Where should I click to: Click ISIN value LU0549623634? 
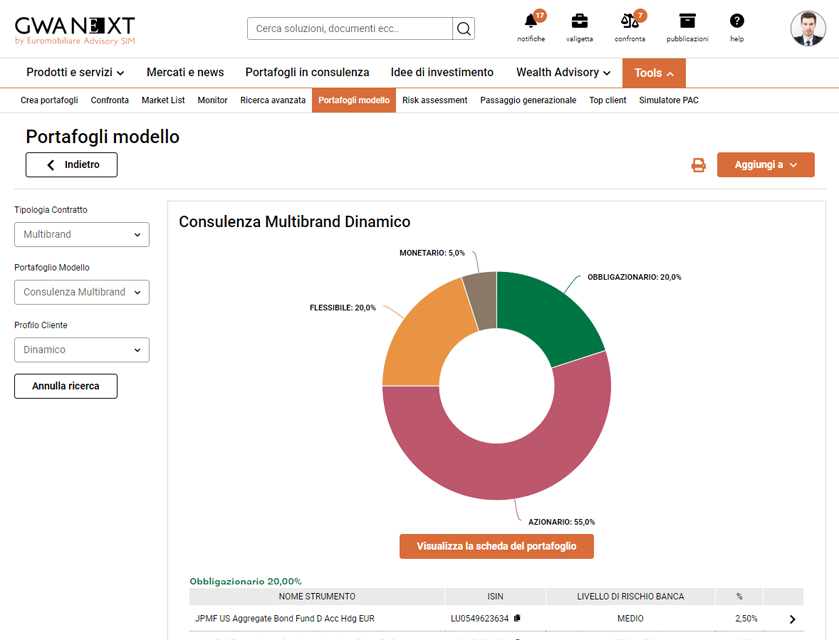point(479,619)
